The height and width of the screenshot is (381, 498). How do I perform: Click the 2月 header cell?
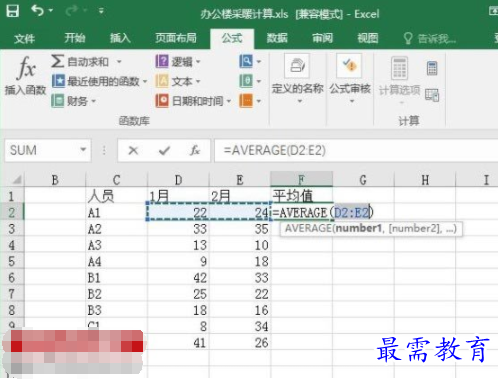point(240,196)
